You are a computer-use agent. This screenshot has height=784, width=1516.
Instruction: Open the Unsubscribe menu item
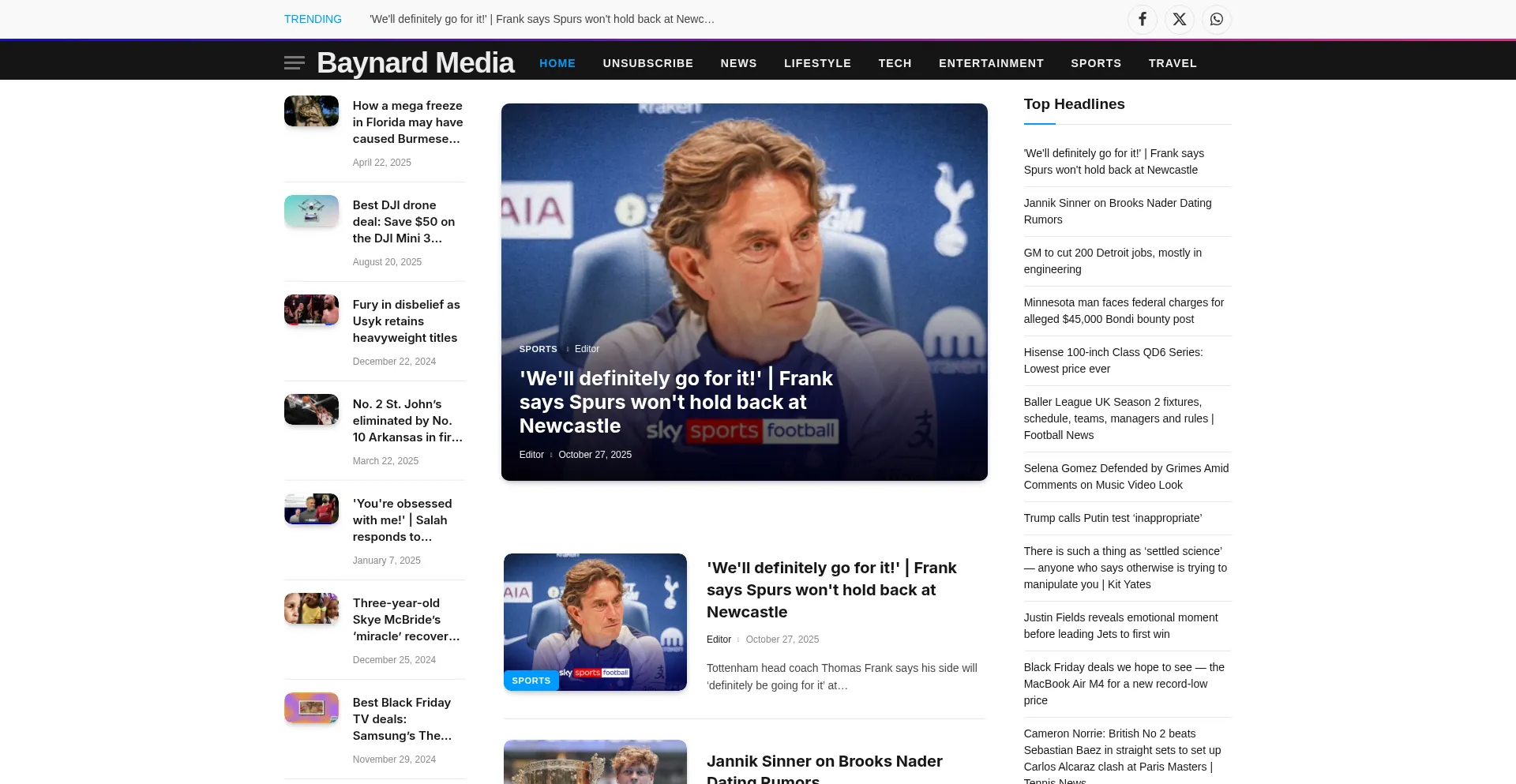(647, 63)
